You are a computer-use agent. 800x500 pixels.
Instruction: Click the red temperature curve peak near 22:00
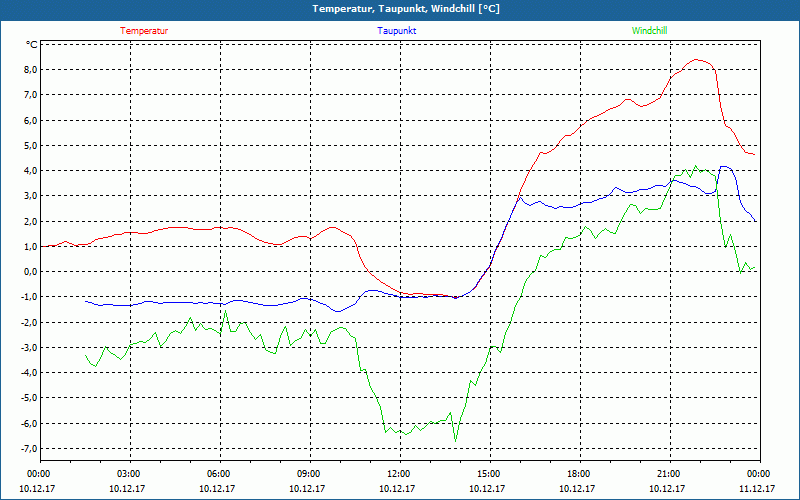[x=696, y=60]
